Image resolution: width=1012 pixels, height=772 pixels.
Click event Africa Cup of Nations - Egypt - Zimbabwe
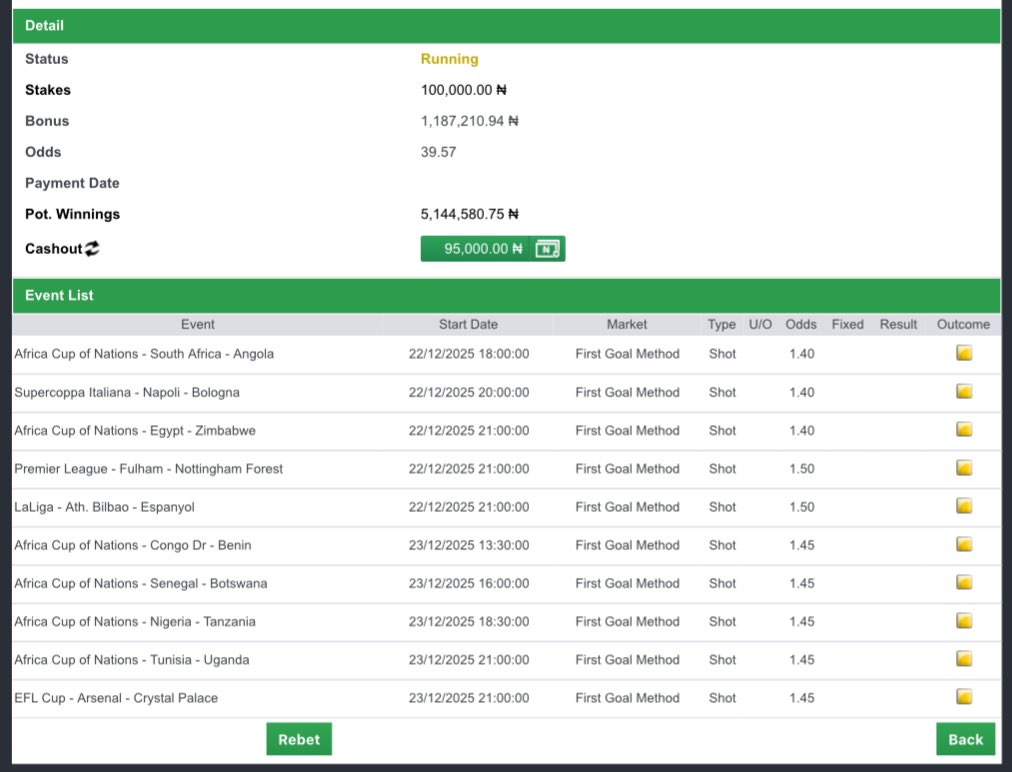pyautogui.click(x=135, y=431)
